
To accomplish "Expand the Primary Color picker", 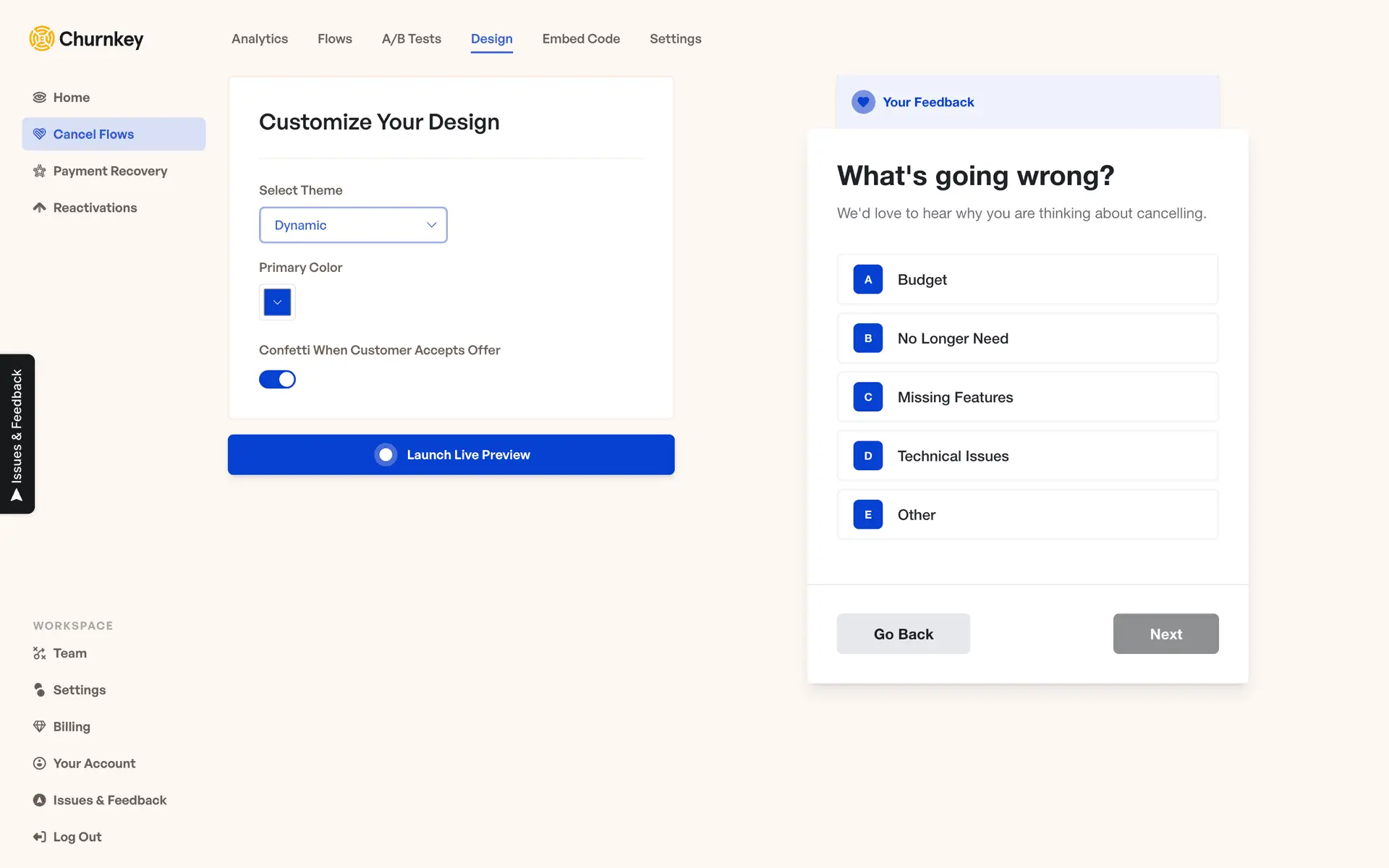I will (277, 302).
